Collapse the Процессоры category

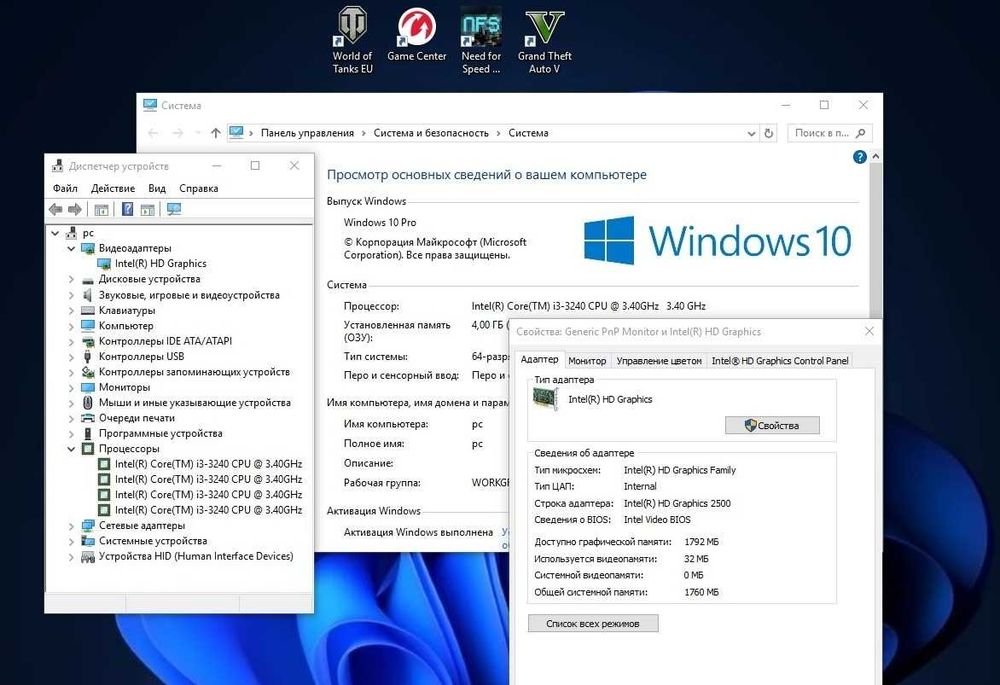coord(71,448)
